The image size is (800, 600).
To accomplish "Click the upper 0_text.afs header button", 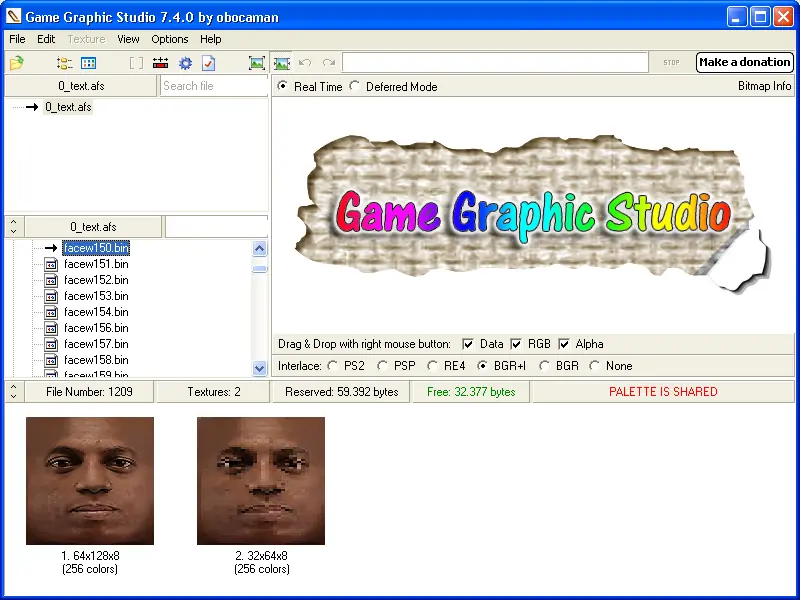I will point(81,86).
